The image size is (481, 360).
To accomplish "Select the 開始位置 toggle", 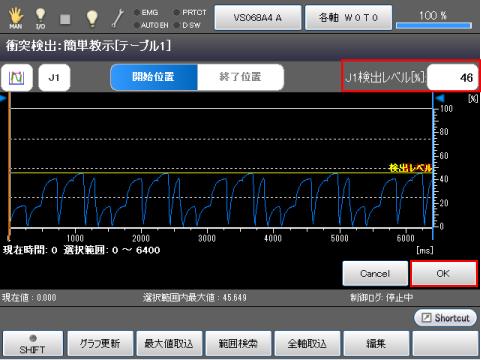I will [x=154, y=77].
